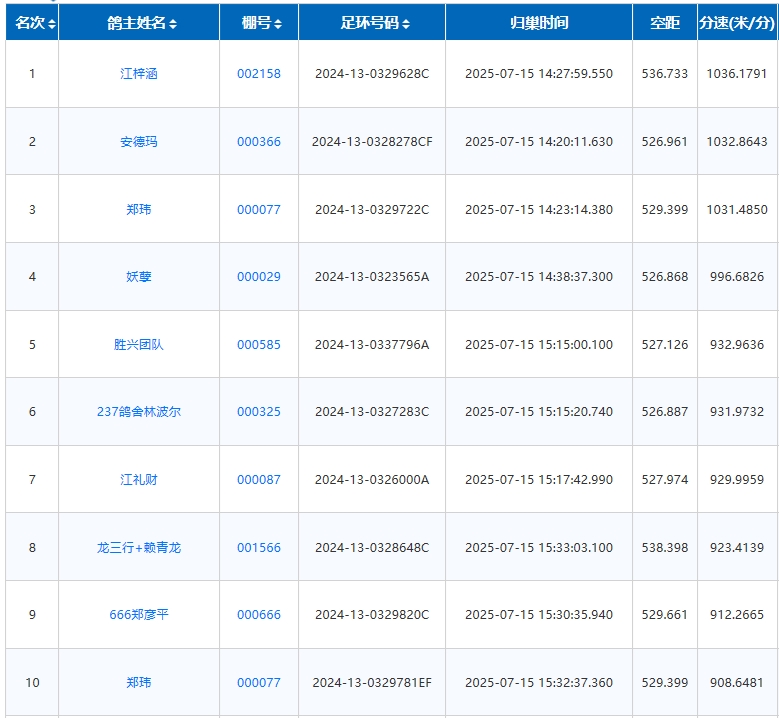This screenshot has width=779, height=718.
Task: Click loft number 000366
Action: point(259,142)
